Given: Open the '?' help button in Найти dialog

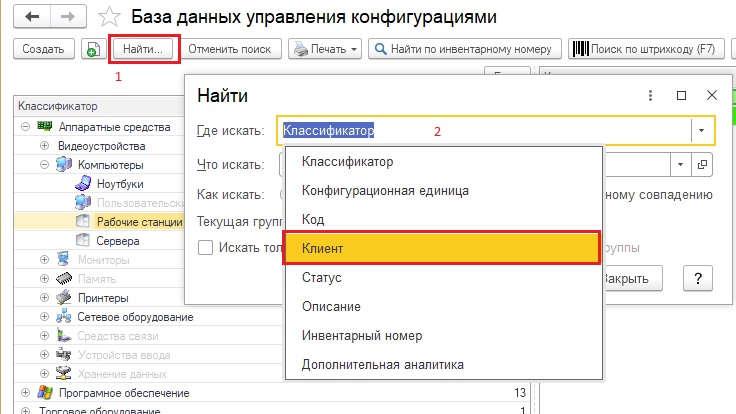Looking at the screenshot, I should click(697, 278).
